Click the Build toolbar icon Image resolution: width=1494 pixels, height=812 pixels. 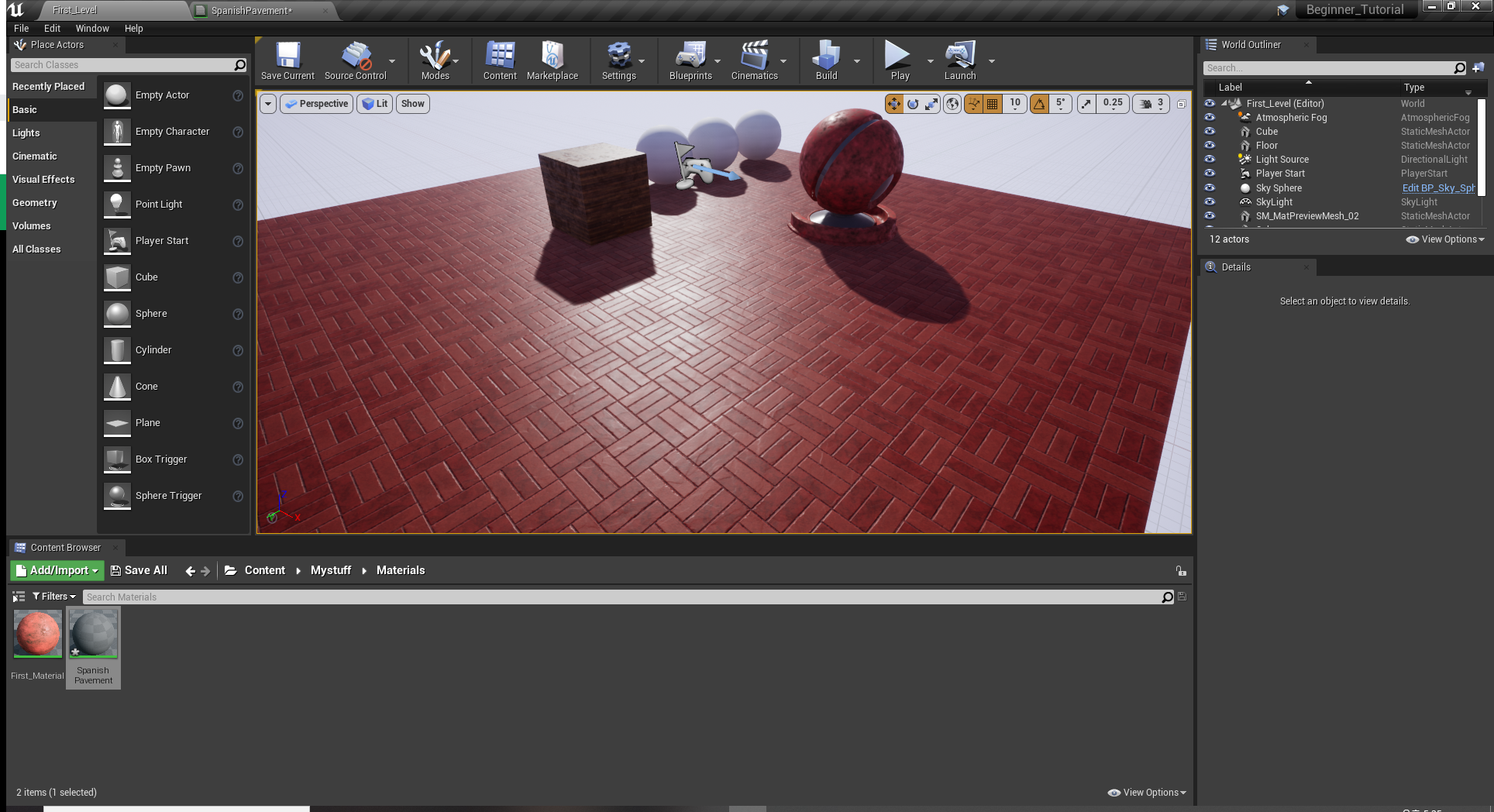tap(826, 60)
